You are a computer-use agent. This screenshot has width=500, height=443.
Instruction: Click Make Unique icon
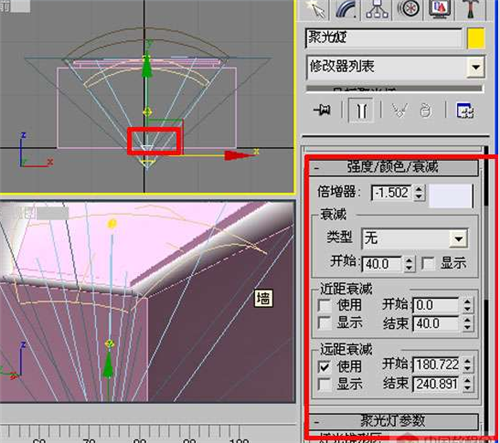pyautogui.click(x=399, y=110)
